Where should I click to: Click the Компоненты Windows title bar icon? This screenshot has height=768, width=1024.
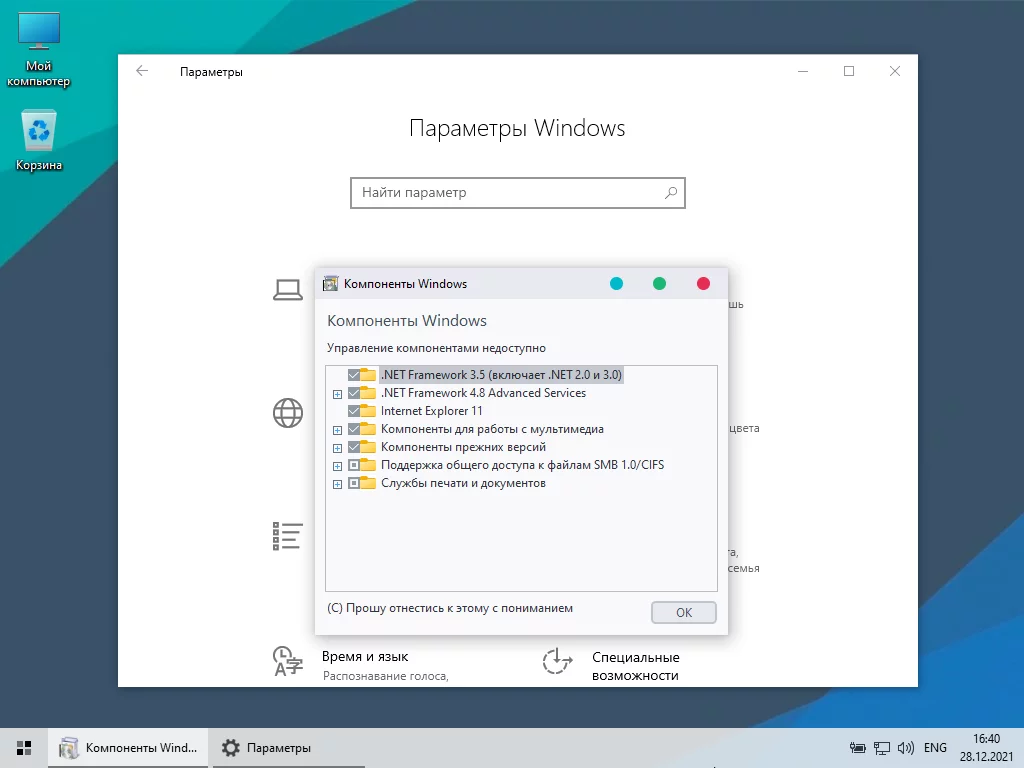[x=330, y=283]
